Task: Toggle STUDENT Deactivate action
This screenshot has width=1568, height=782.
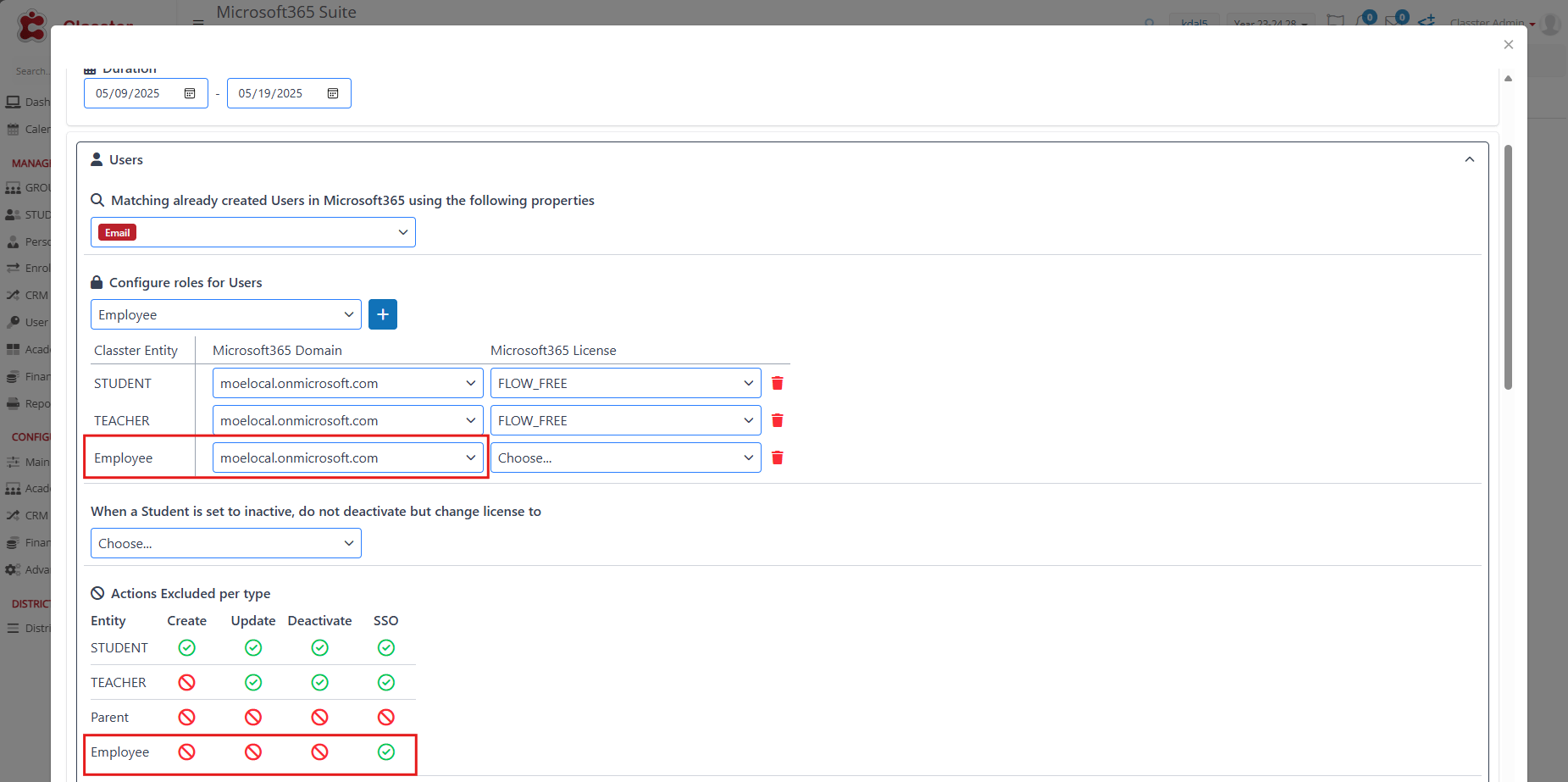Action: click(319, 647)
